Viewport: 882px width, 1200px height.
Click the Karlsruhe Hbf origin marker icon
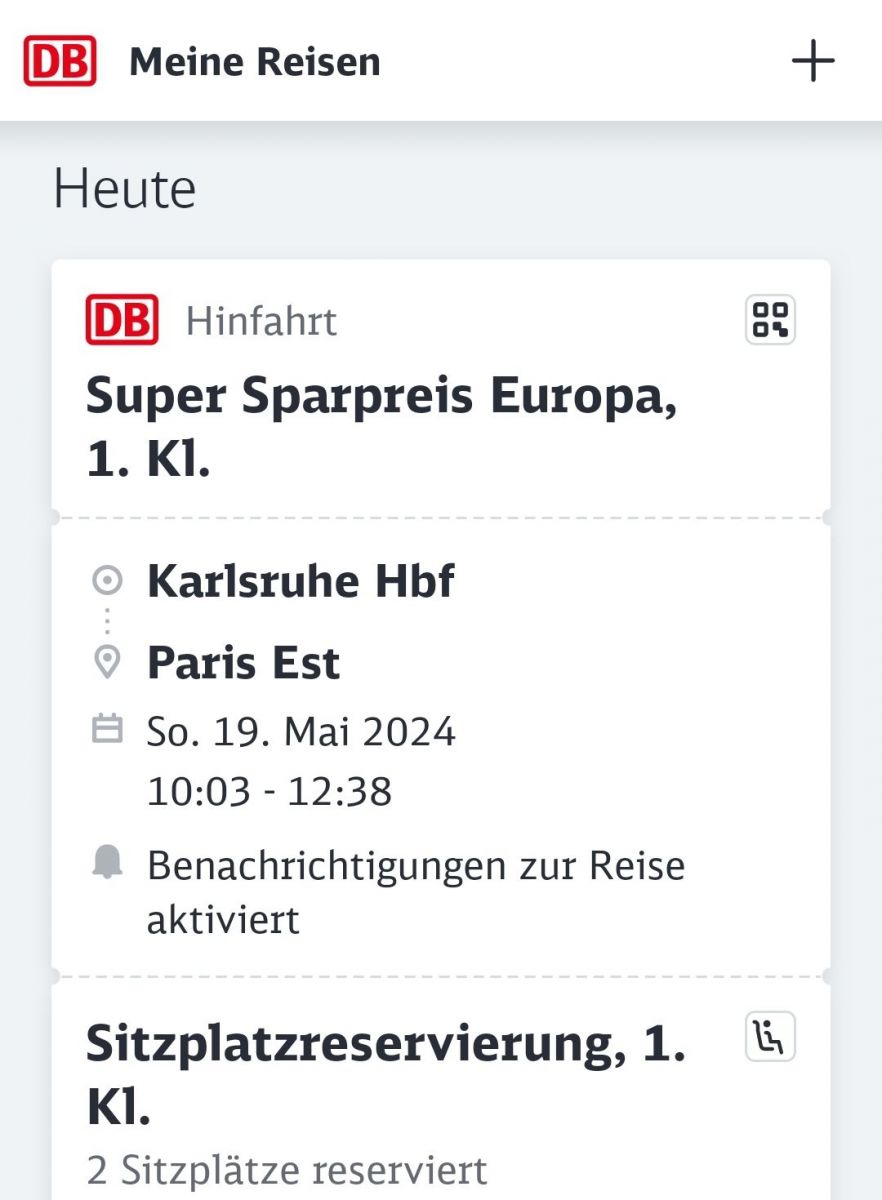coord(106,580)
